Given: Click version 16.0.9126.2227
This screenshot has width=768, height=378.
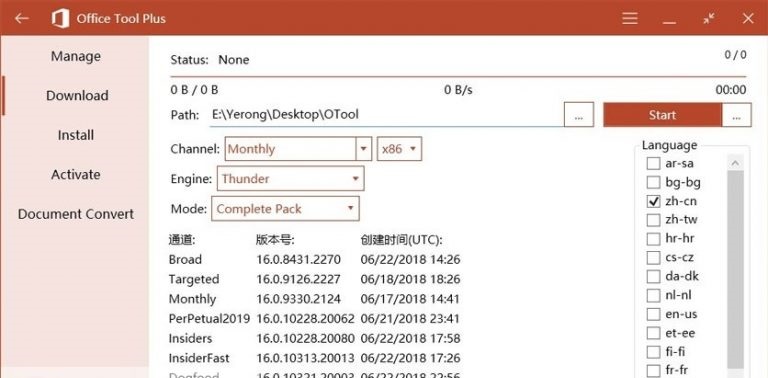Looking at the screenshot, I should 298,280.
